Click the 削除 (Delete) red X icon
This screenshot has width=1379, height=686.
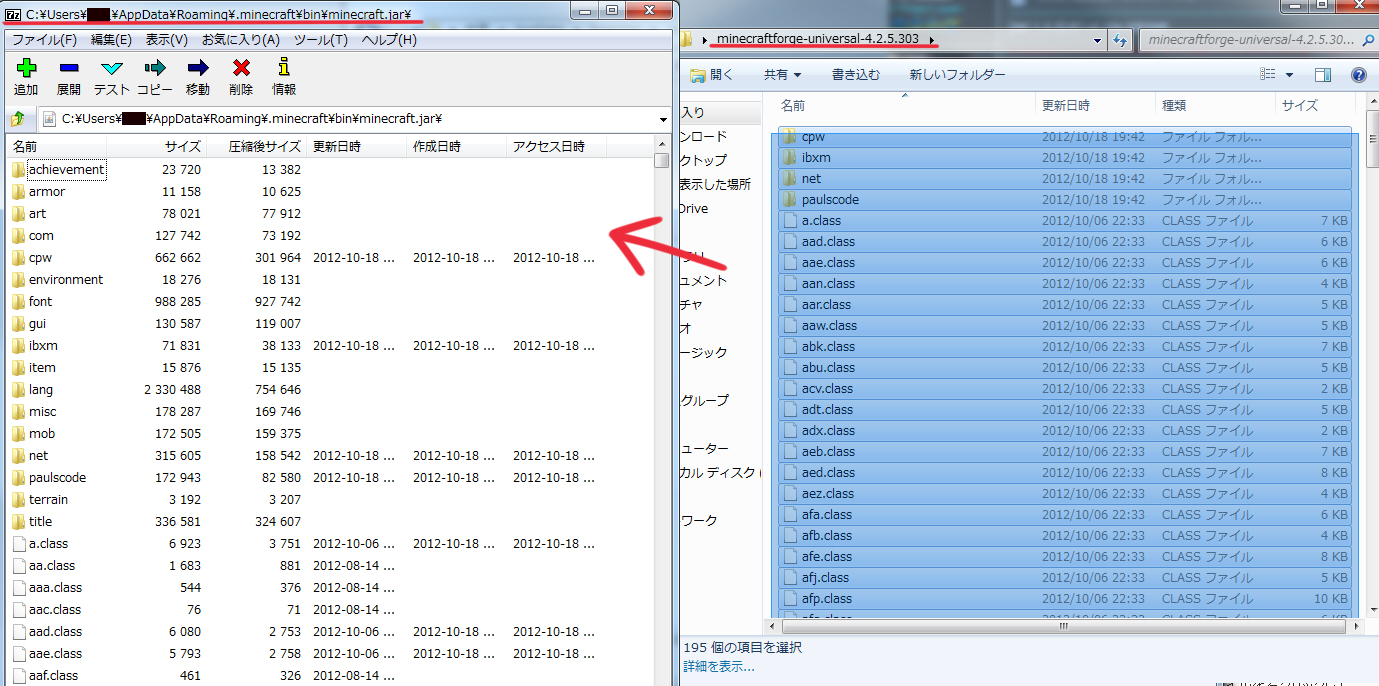click(x=241, y=68)
